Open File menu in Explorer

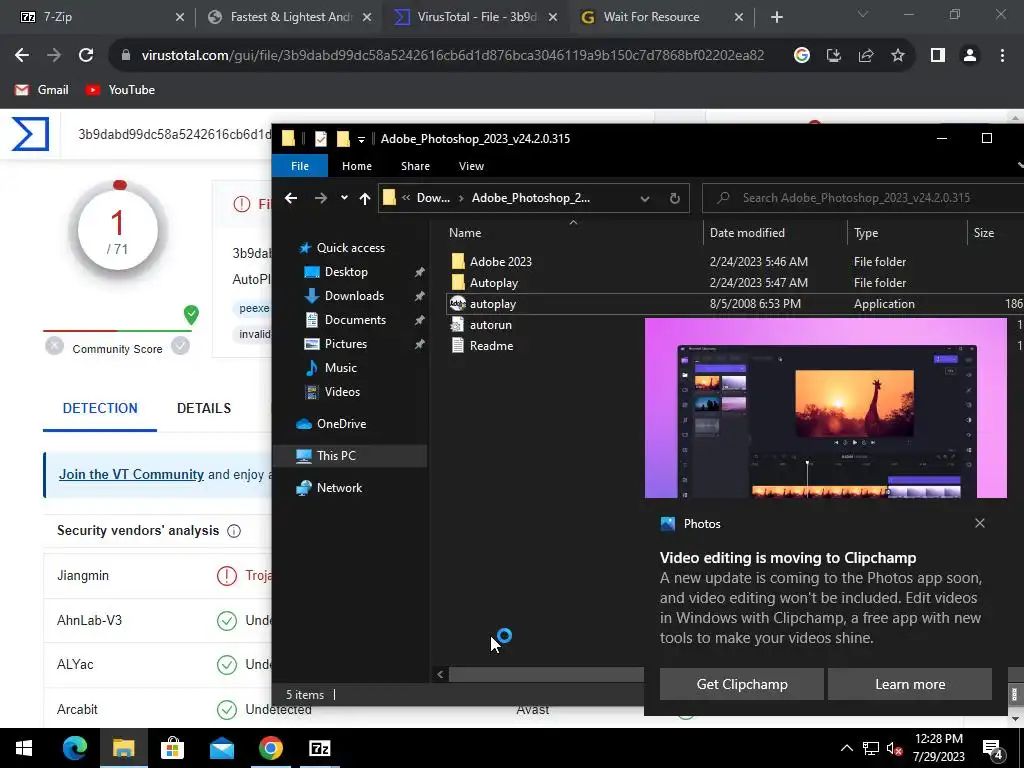coord(300,166)
